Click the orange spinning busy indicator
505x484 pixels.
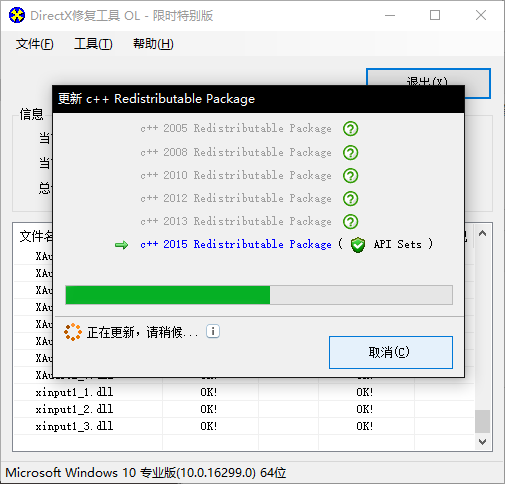point(73,332)
